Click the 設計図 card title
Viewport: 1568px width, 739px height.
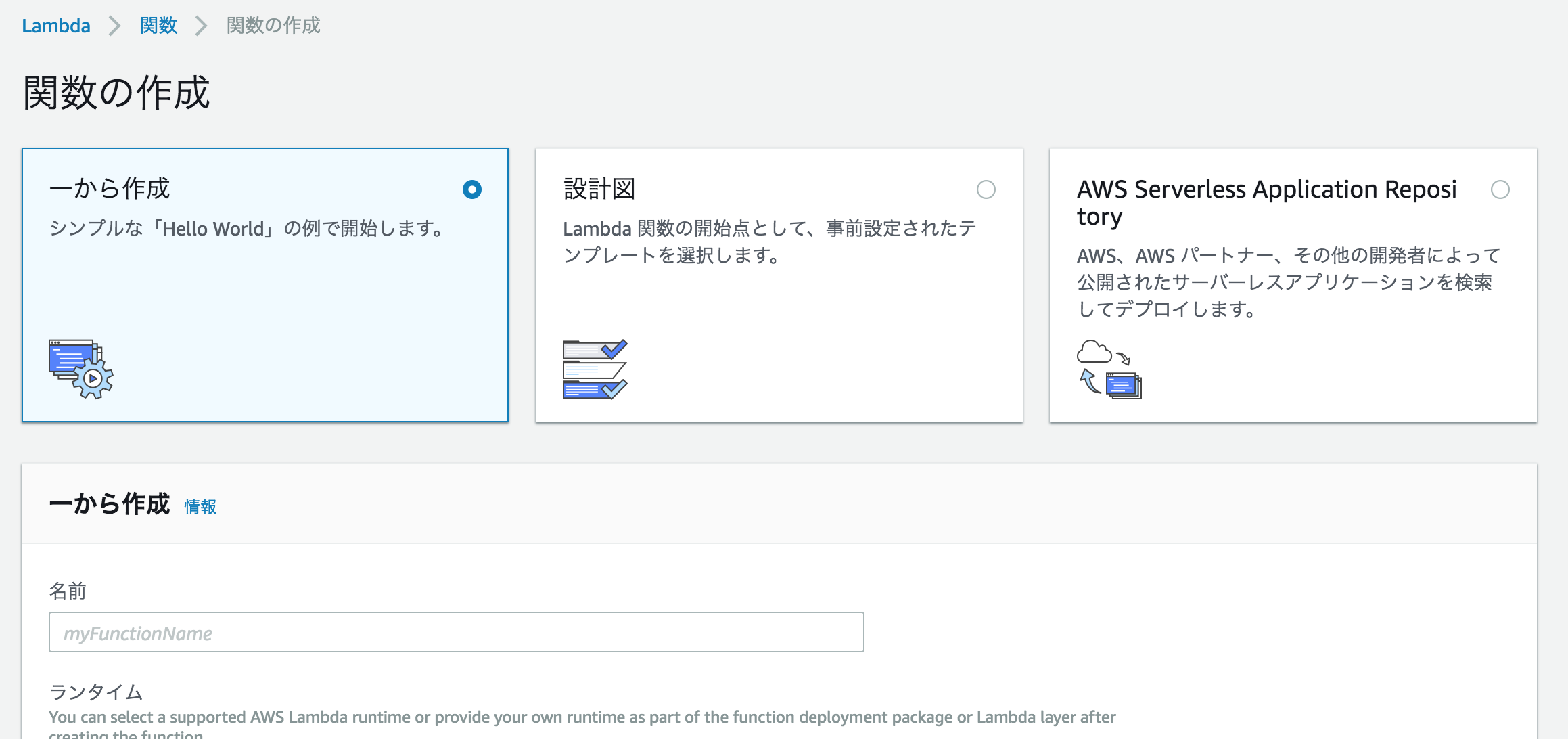click(599, 189)
